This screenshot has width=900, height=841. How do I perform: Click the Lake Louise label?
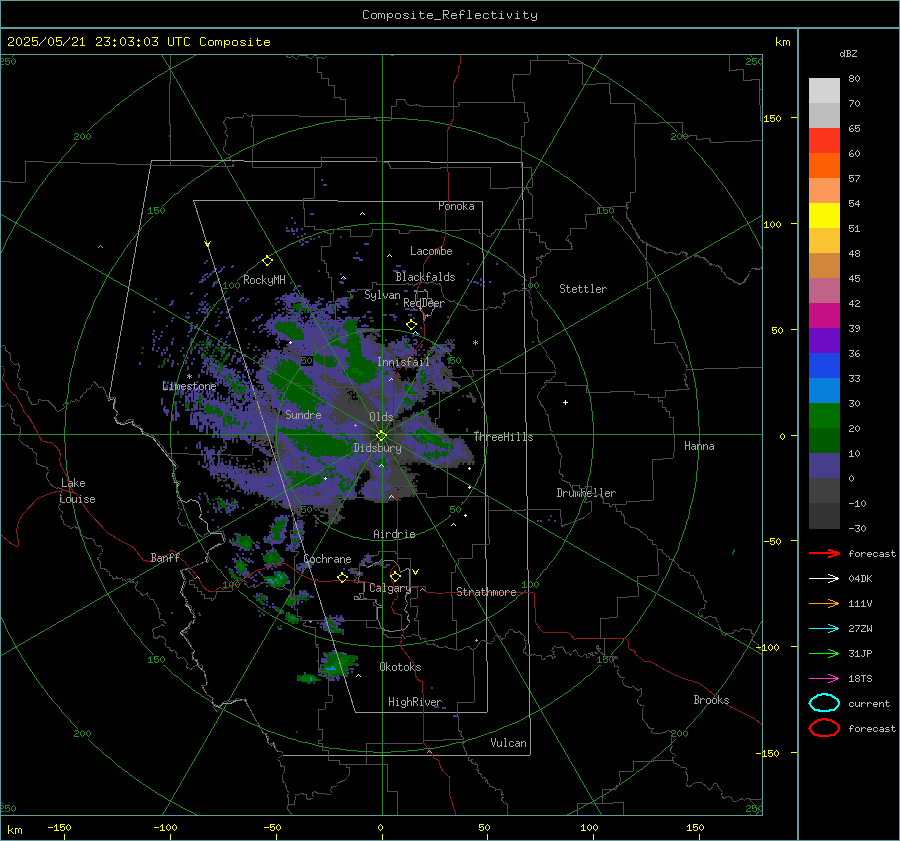[x=77, y=491]
